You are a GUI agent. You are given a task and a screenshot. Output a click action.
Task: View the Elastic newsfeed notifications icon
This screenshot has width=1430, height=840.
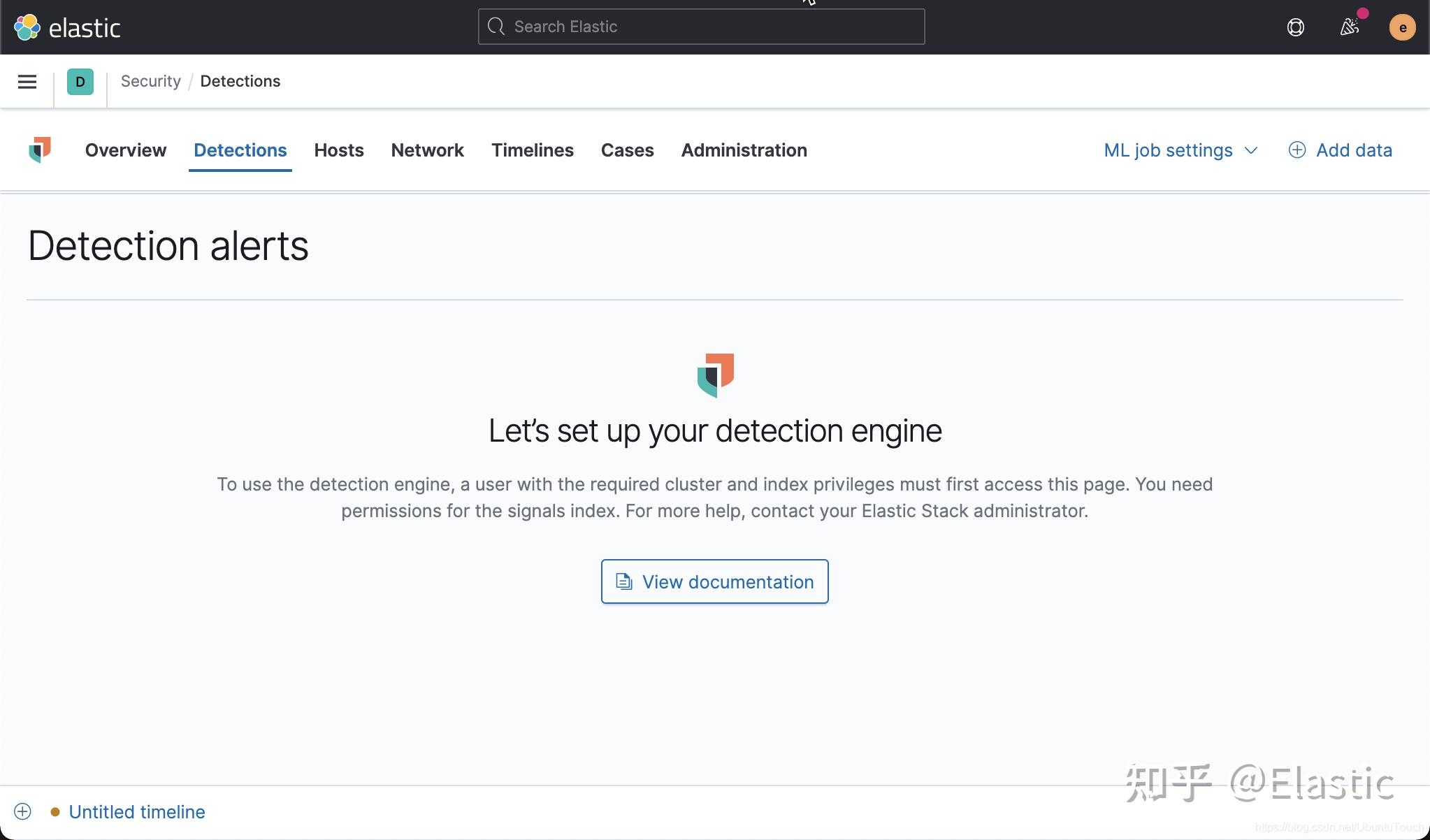tap(1349, 27)
